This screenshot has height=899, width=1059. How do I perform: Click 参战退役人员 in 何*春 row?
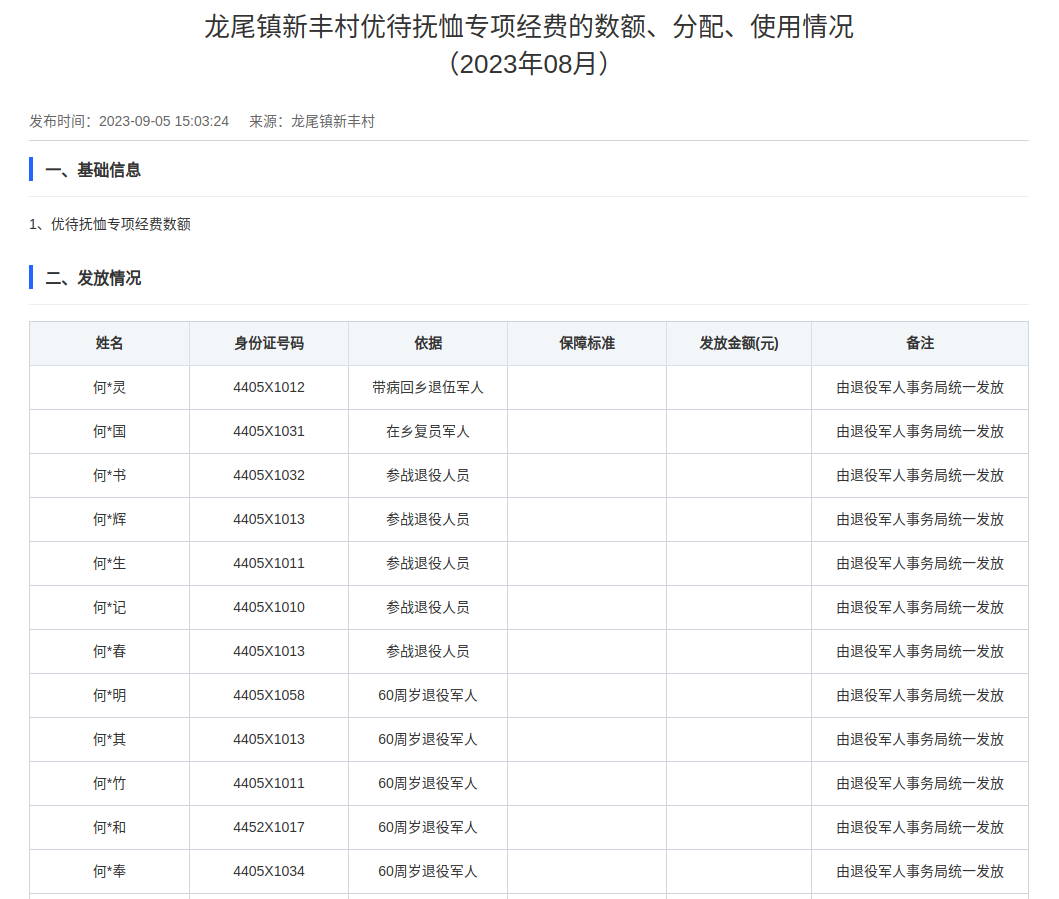pos(428,652)
